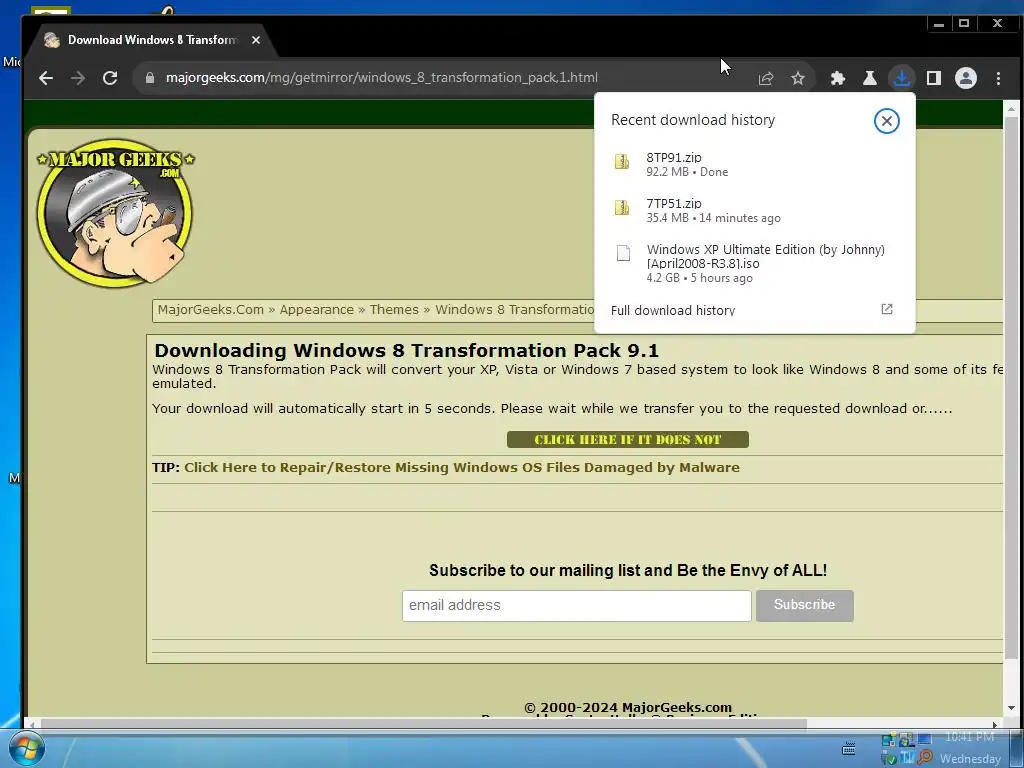The height and width of the screenshot is (768, 1024).
Task: Open Chrome's three-dot menu
Action: click(998, 78)
